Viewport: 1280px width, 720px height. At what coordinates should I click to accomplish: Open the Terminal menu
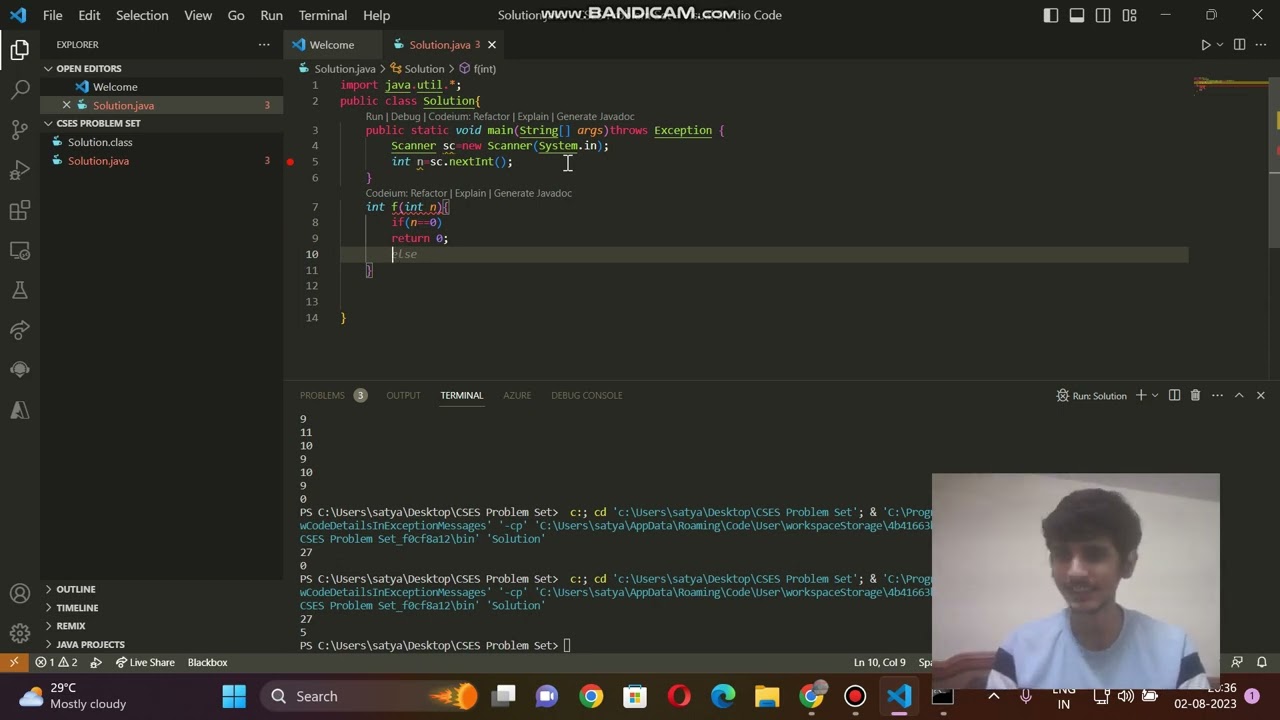coord(323,15)
